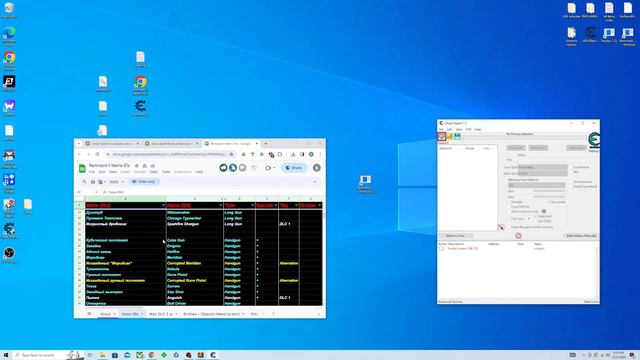640x360 pixels.
Task: Select Microsoft Edge desktop shortcut
Action: pyautogui.click(x=9, y=35)
